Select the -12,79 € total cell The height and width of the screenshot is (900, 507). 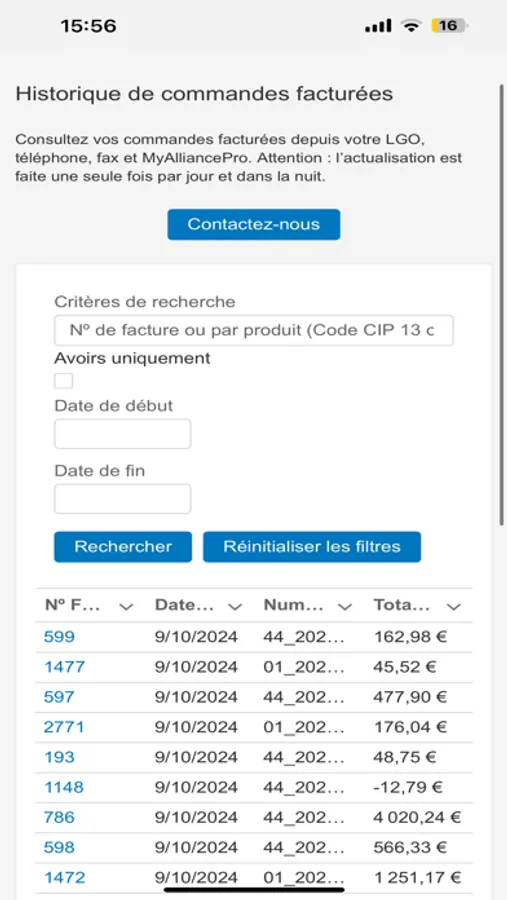[408, 788]
